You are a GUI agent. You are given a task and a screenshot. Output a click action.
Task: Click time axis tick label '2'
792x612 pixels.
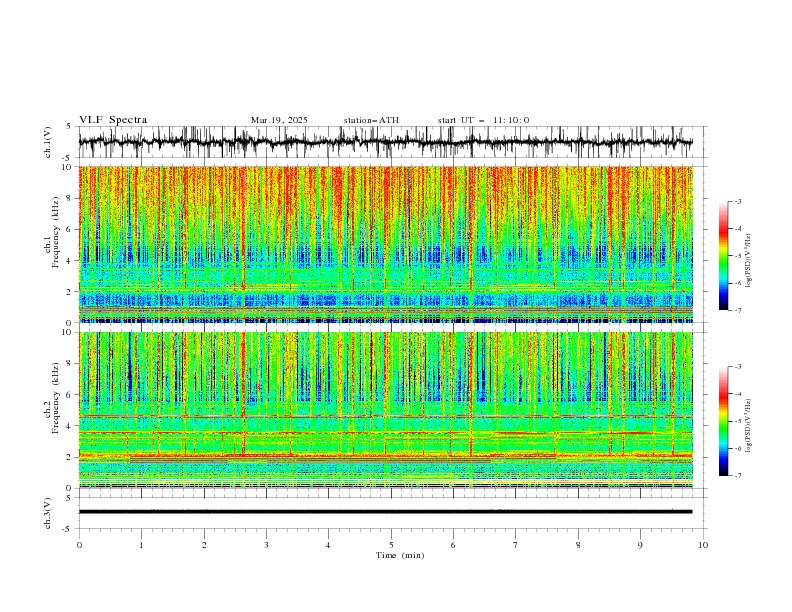click(204, 545)
